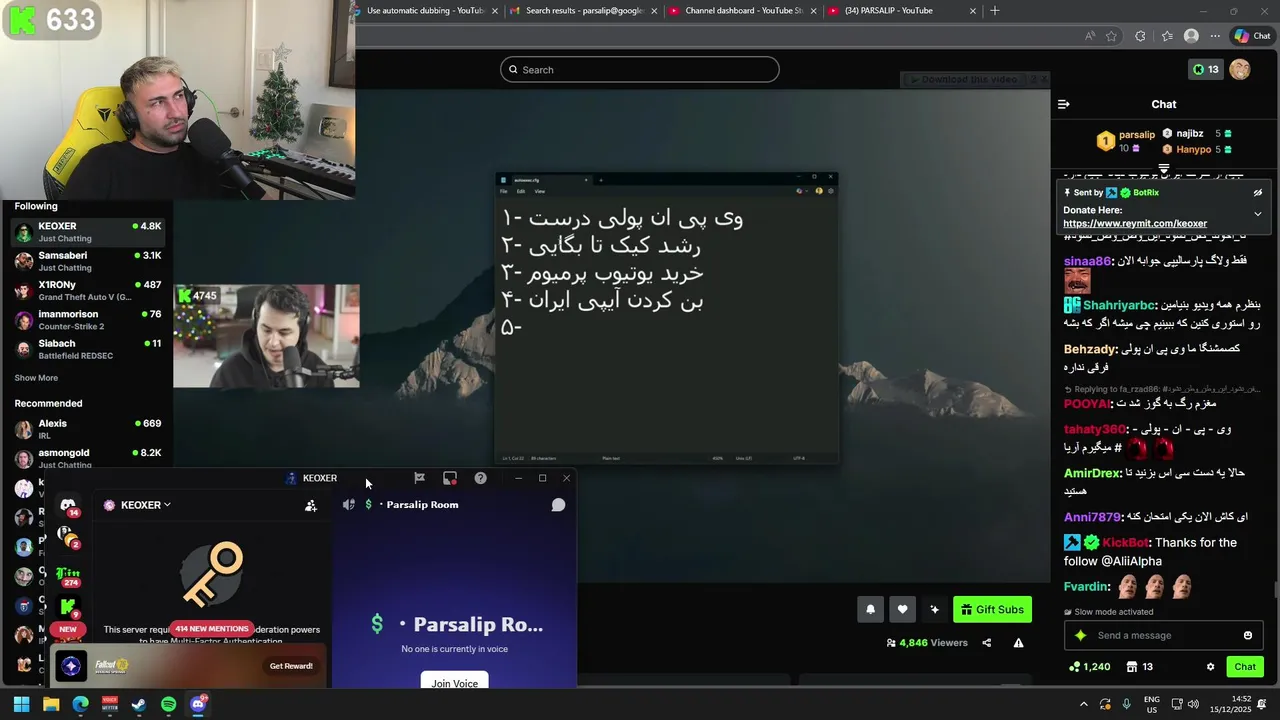The height and width of the screenshot is (720, 1280).
Task: Add this page to favorites star
Action: (x=1111, y=36)
